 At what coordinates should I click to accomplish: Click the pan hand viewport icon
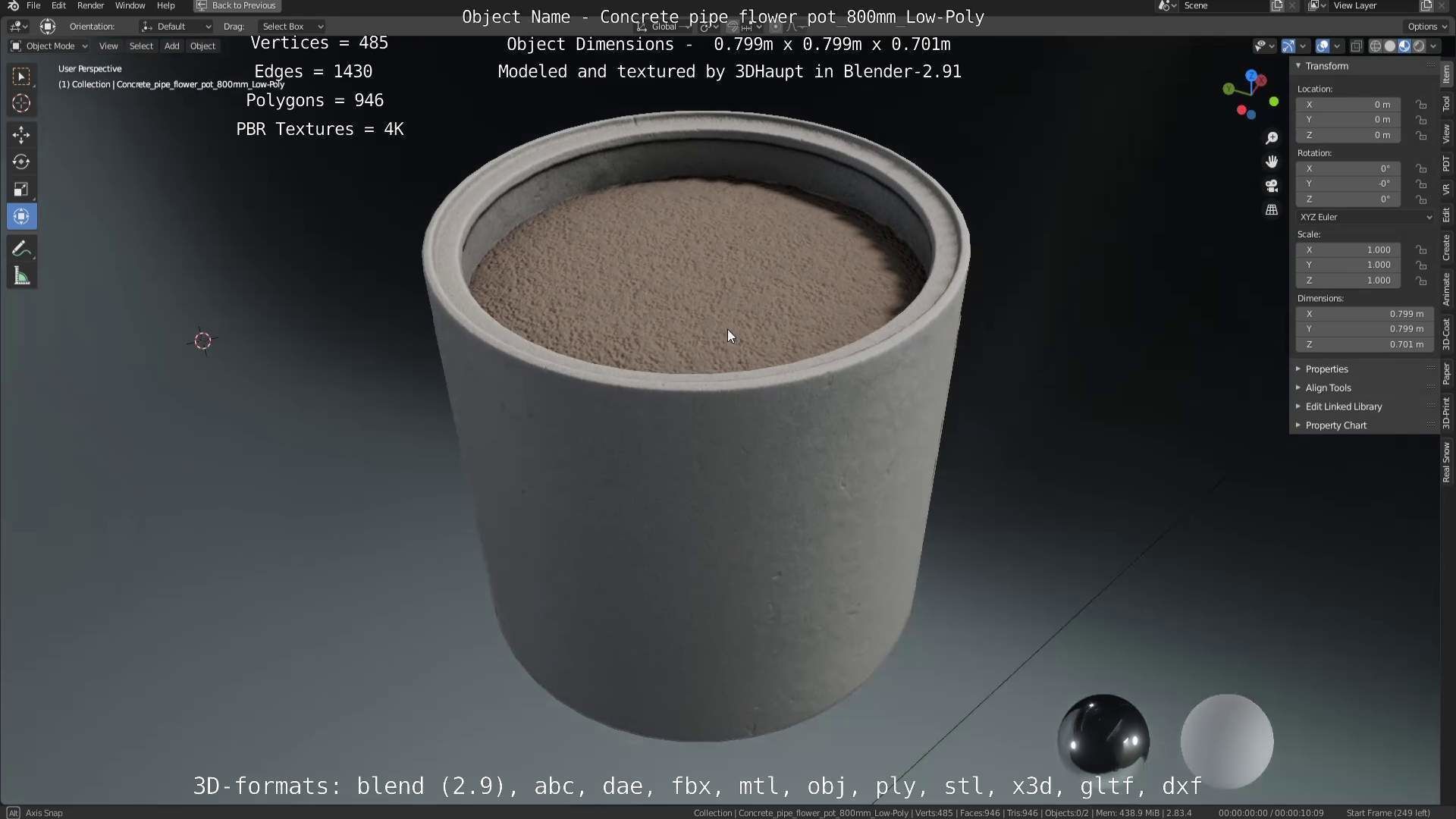pyautogui.click(x=1272, y=162)
